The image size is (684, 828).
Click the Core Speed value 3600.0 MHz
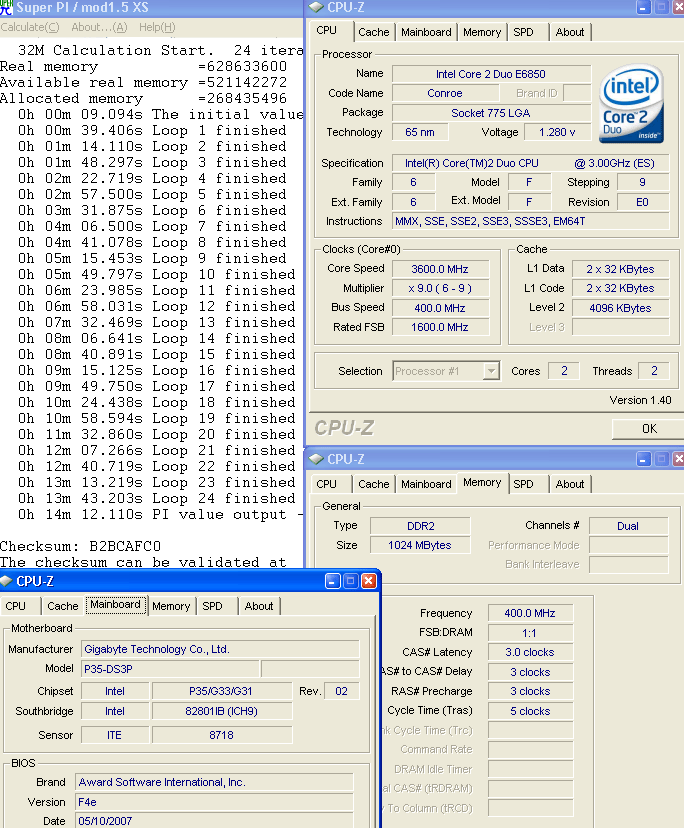point(440,269)
